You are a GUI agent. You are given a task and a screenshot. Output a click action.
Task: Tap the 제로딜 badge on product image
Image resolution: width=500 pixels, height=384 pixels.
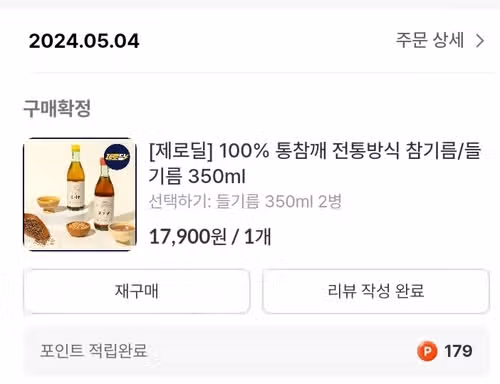[117, 157]
